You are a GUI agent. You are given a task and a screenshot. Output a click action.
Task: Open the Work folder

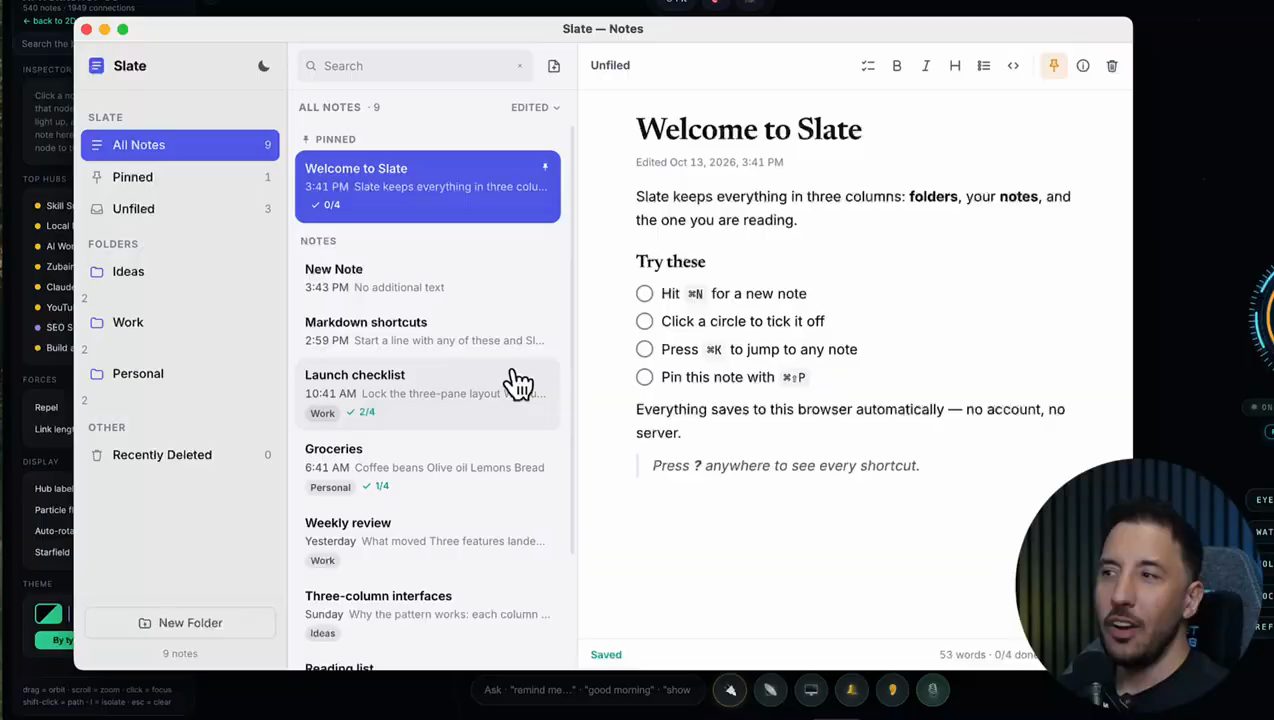coord(180,323)
